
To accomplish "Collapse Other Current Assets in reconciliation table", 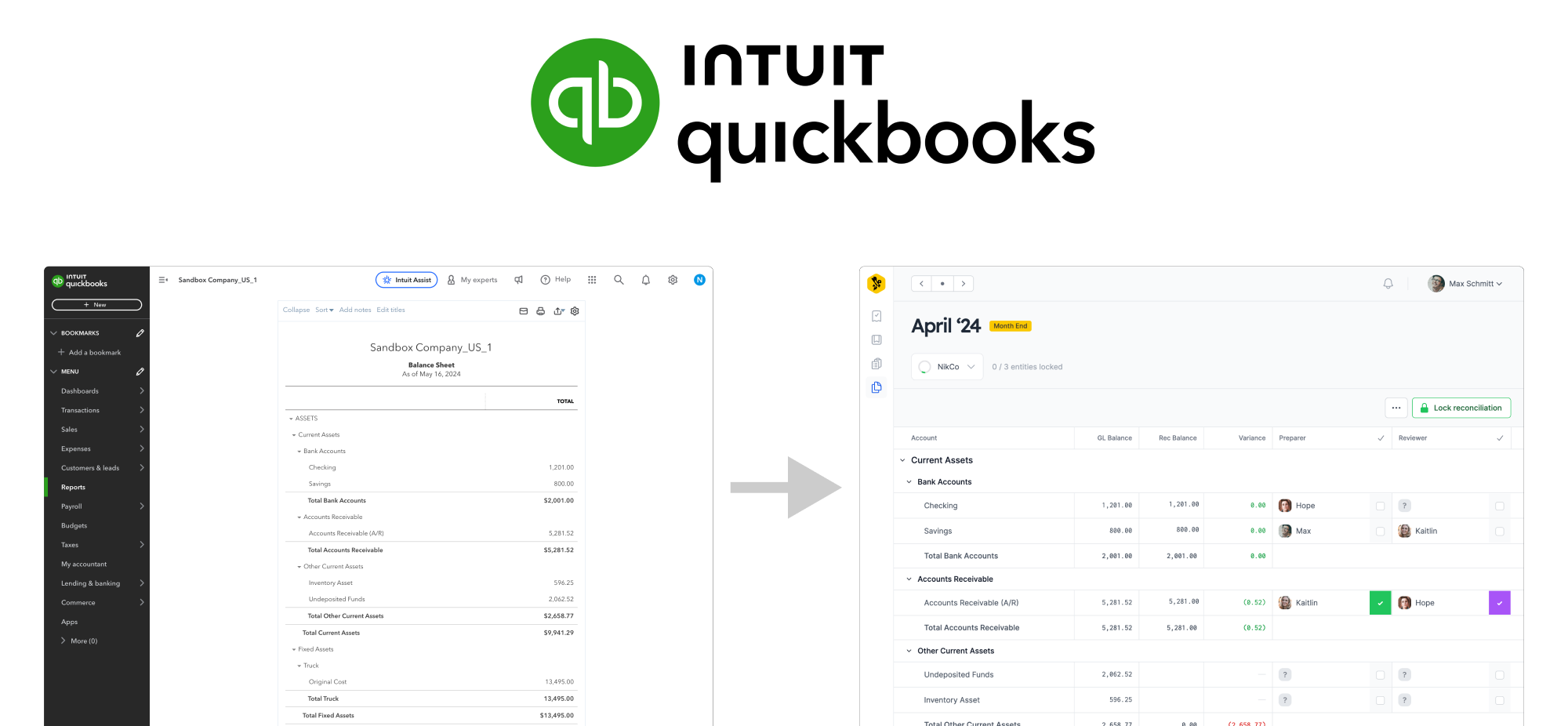I will 909,651.
